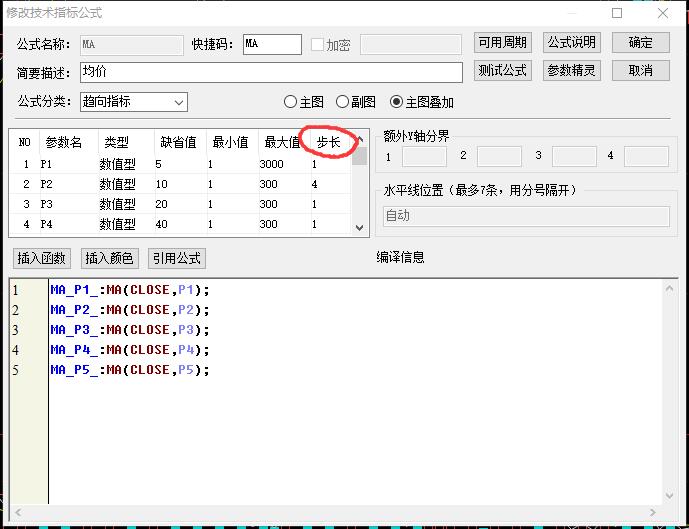Cancel with the 取消 button

641,70
